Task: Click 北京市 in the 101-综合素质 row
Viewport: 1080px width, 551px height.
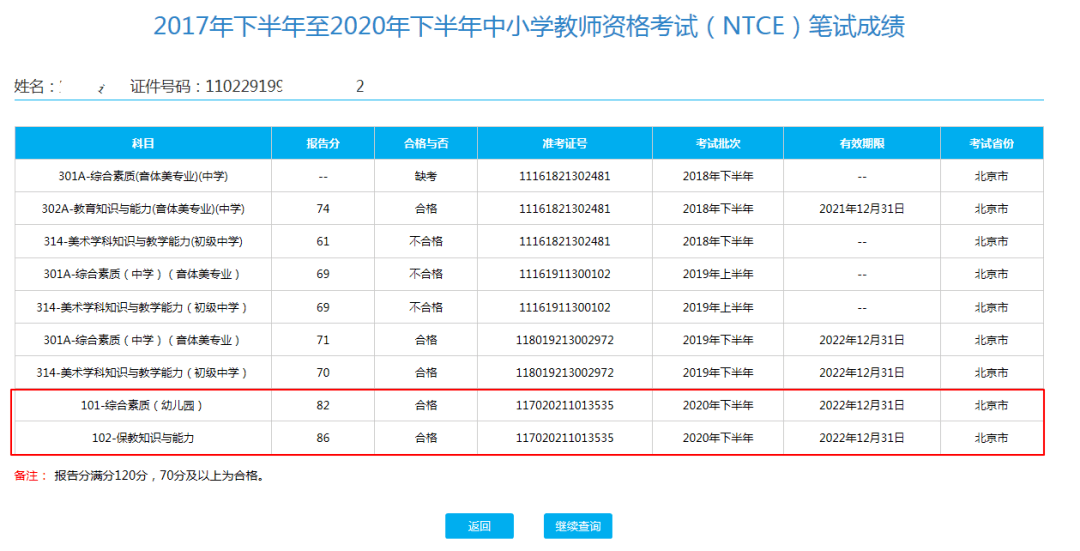Action: (992, 406)
